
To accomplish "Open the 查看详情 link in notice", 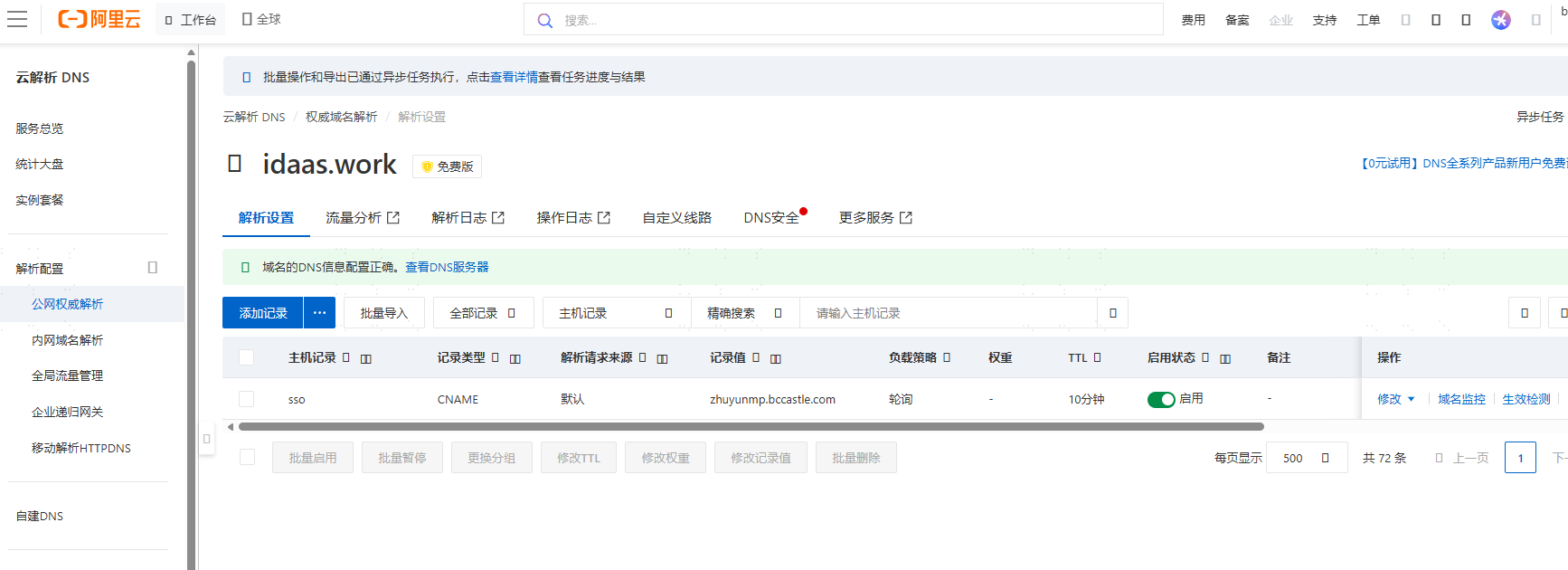I will (x=514, y=78).
